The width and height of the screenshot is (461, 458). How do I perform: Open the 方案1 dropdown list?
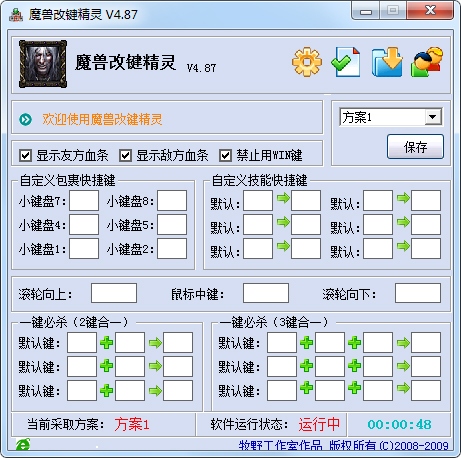[433, 117]
